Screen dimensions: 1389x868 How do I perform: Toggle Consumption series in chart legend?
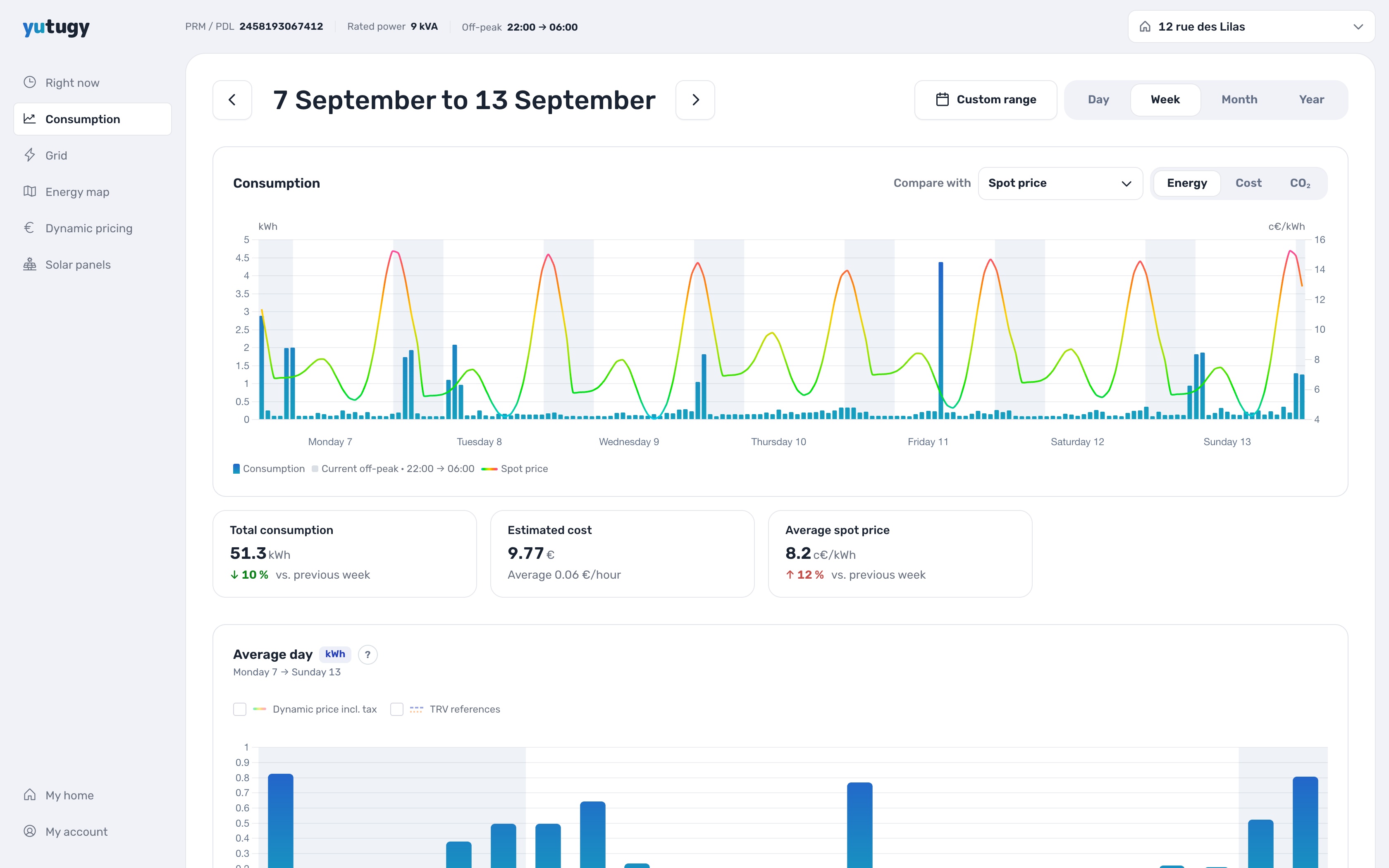tap(269, 468)
